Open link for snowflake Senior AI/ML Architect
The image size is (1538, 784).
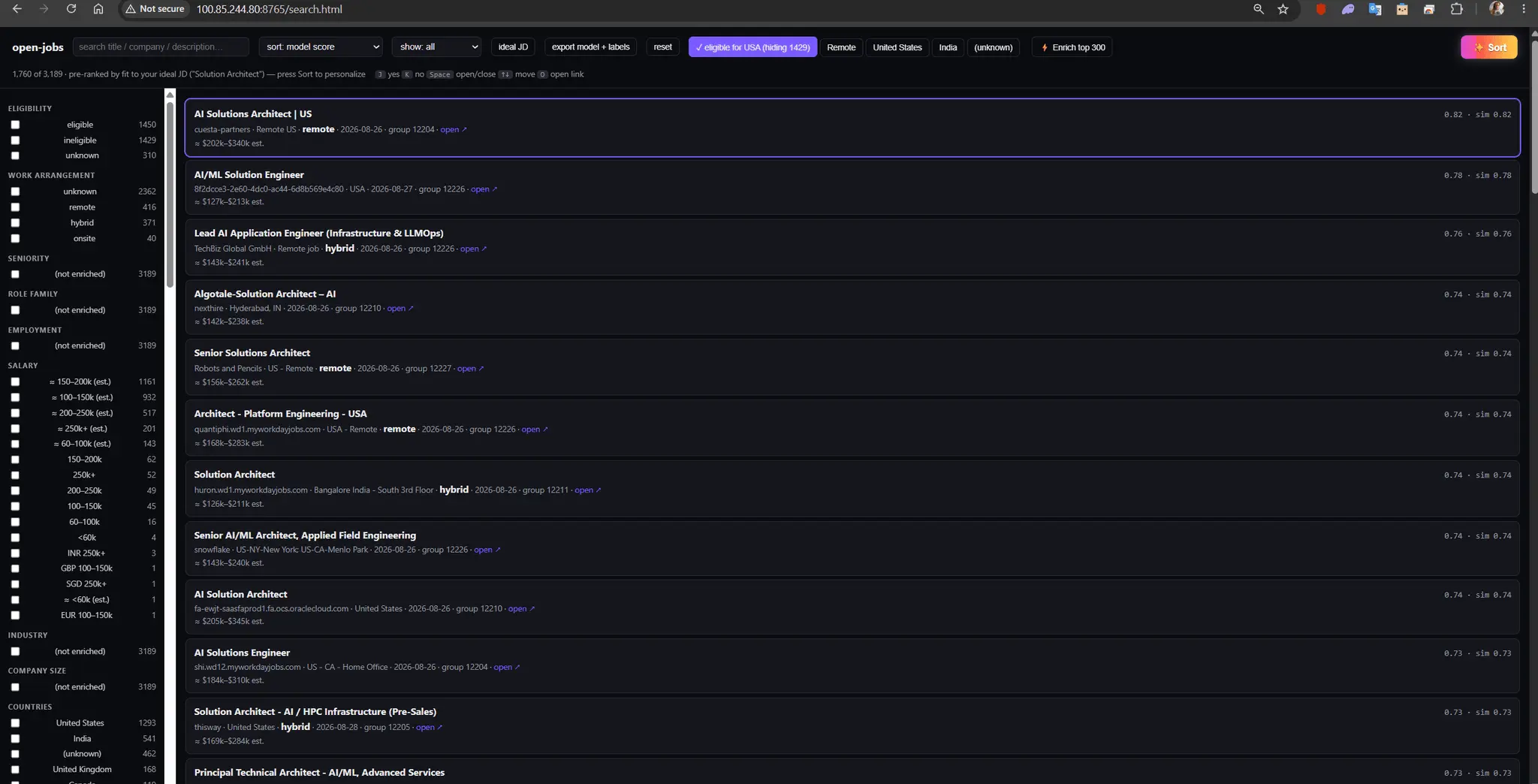487,550
